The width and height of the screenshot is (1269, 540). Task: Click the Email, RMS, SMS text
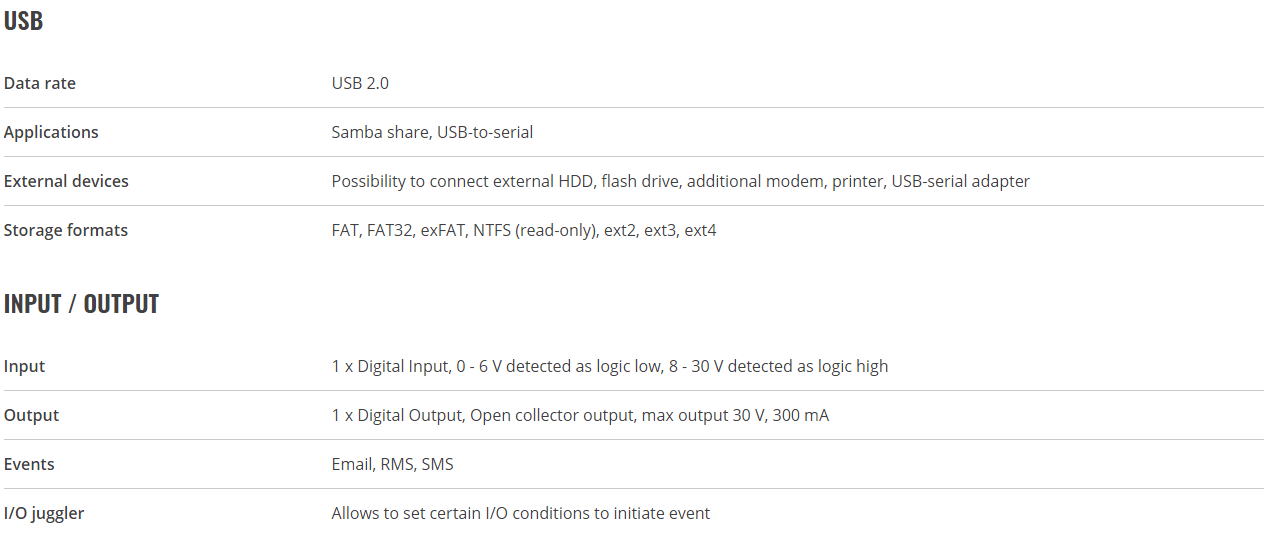pyautogui.click(x=393, y=464)
